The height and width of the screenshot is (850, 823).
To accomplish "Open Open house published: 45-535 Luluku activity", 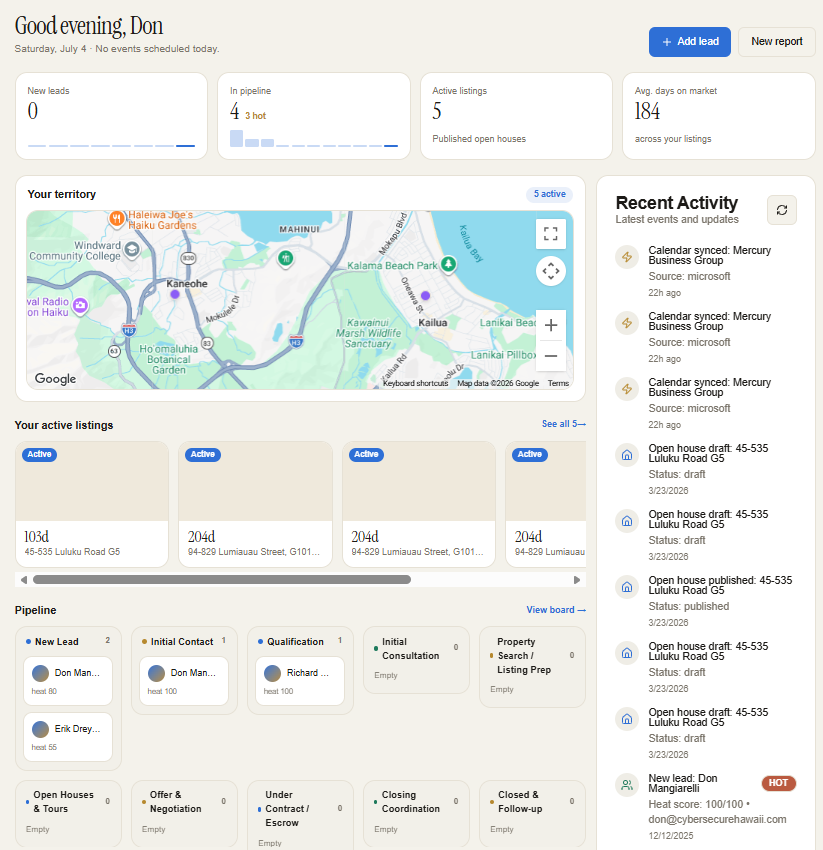I will coord(706,601).
